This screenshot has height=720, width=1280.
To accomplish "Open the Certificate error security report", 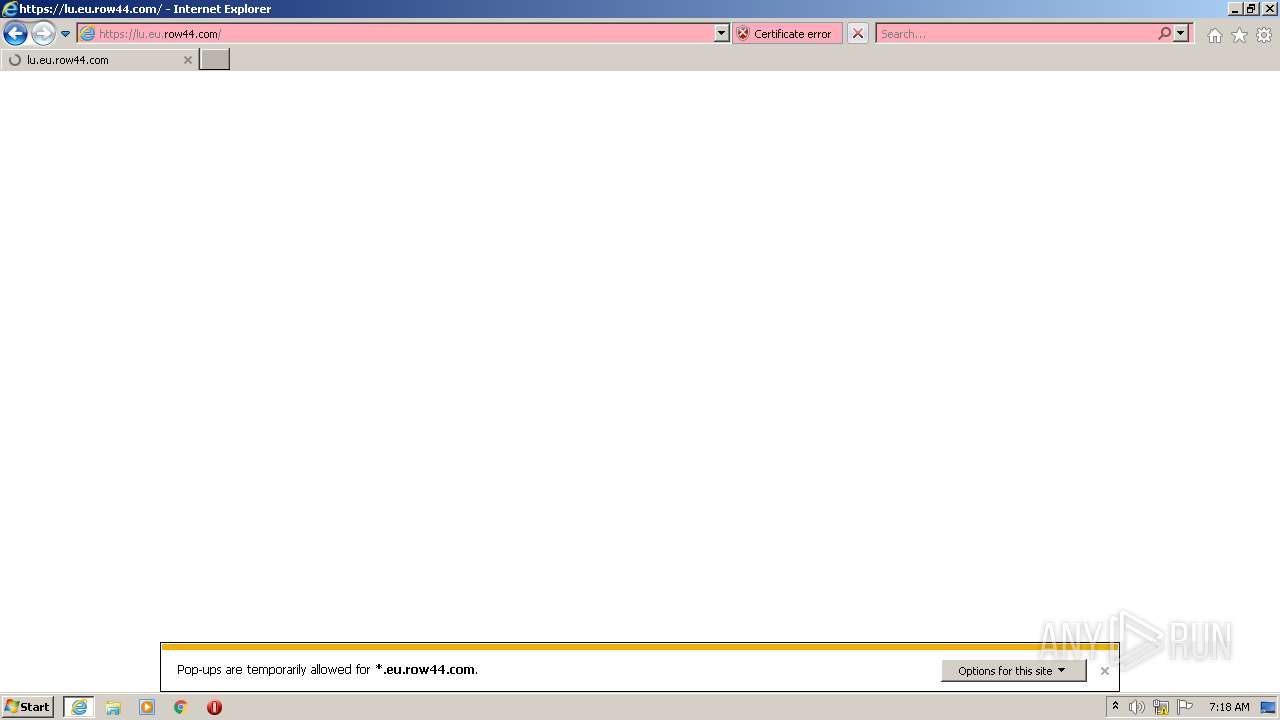I will (x=787, y=34).
